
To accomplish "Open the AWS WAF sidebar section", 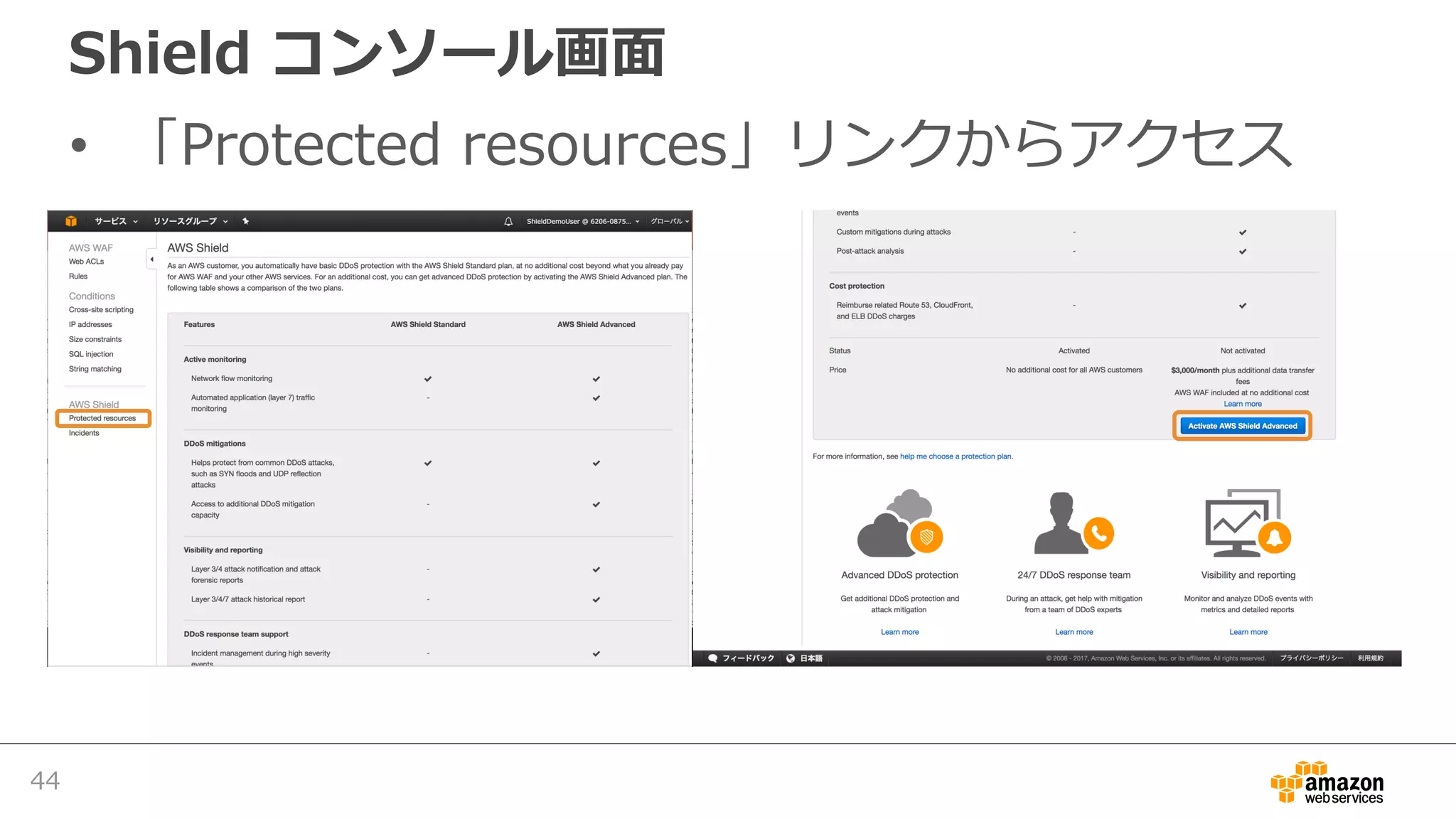I will click(91, 248).
